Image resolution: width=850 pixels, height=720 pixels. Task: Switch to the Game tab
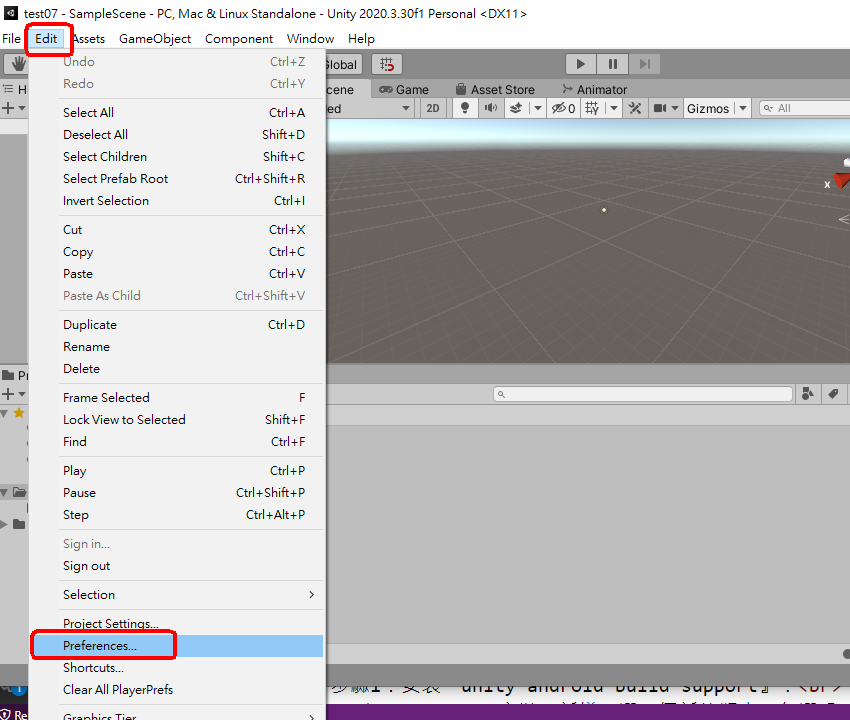point(404,89)
